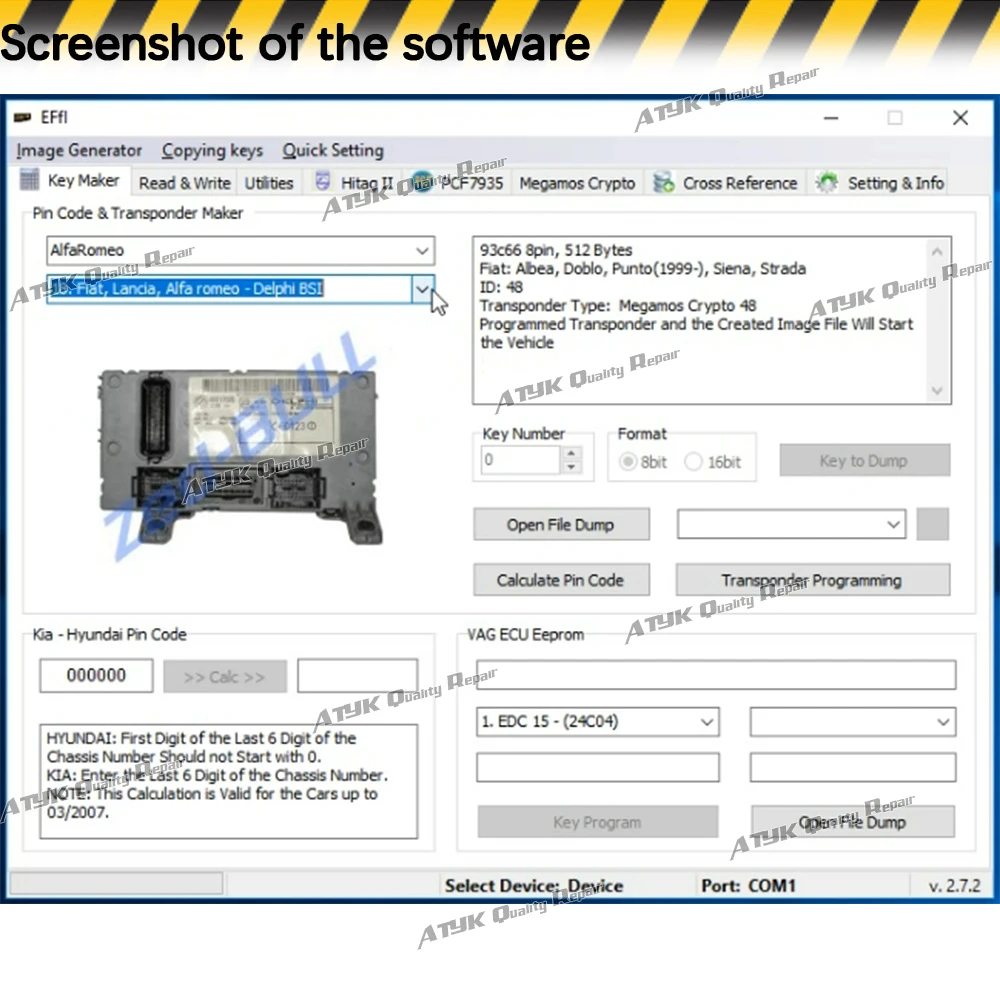Screen dimensions: 1000x1000
Task: Open the Quick Setting menu
Action: click(333, 151)
